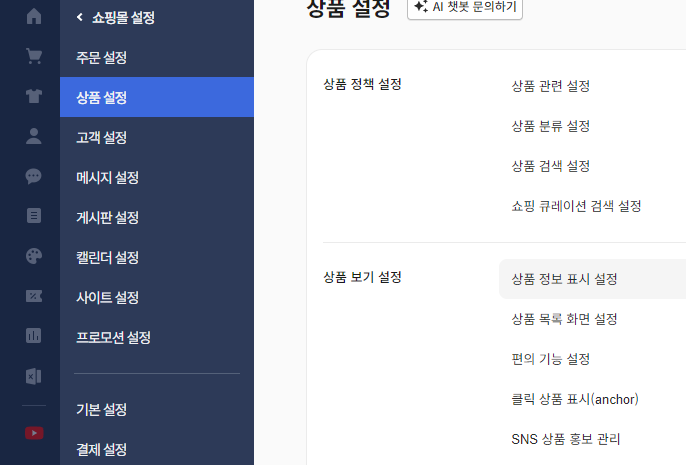Open the red YouTube icon
Screen dimensions: 686x465
[x=34, y=433]
